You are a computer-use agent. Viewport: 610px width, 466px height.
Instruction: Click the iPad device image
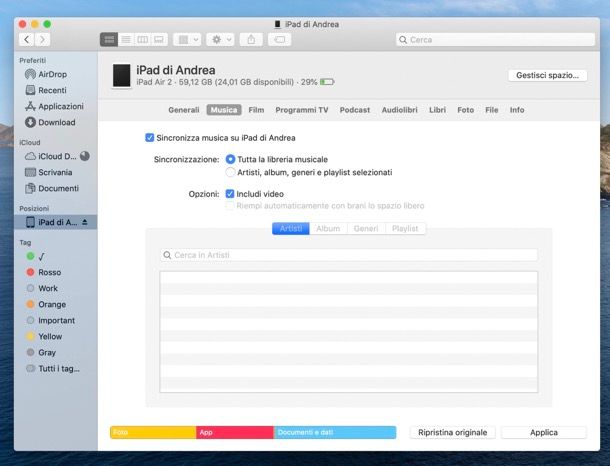pyautogui.click(x=121, y=76)
